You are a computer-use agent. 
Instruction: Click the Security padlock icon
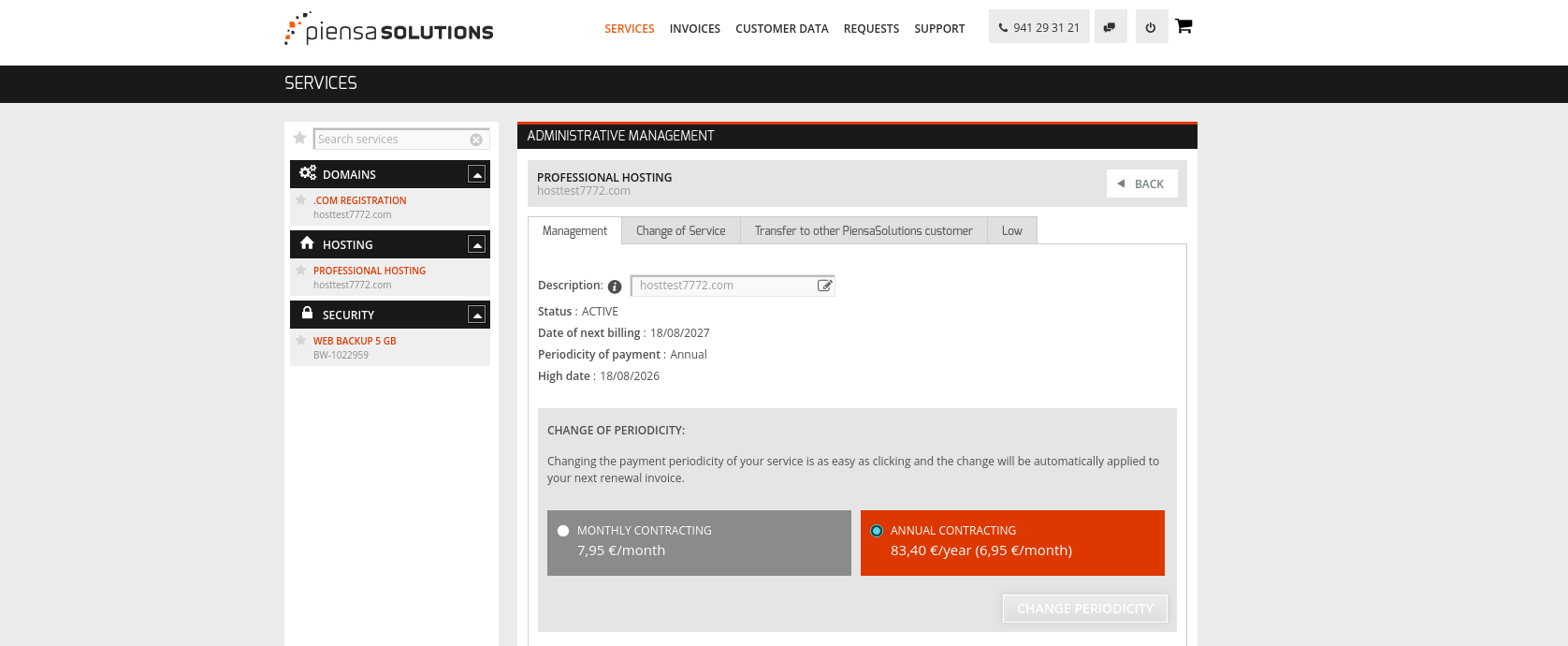pyautogui.click(x=307, y=314)
